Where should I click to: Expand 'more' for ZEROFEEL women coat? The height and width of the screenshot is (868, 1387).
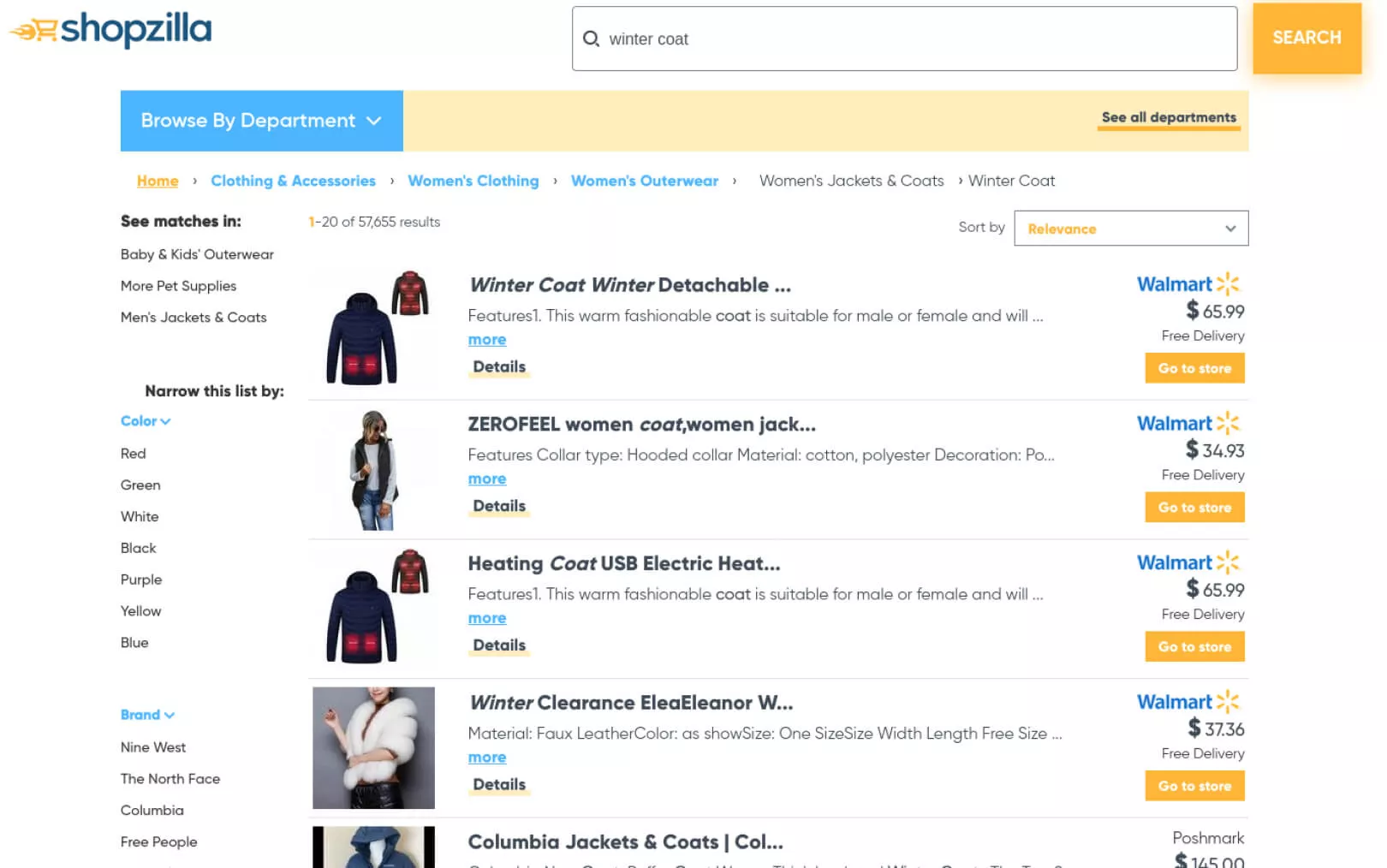click(x=487, y=479)
